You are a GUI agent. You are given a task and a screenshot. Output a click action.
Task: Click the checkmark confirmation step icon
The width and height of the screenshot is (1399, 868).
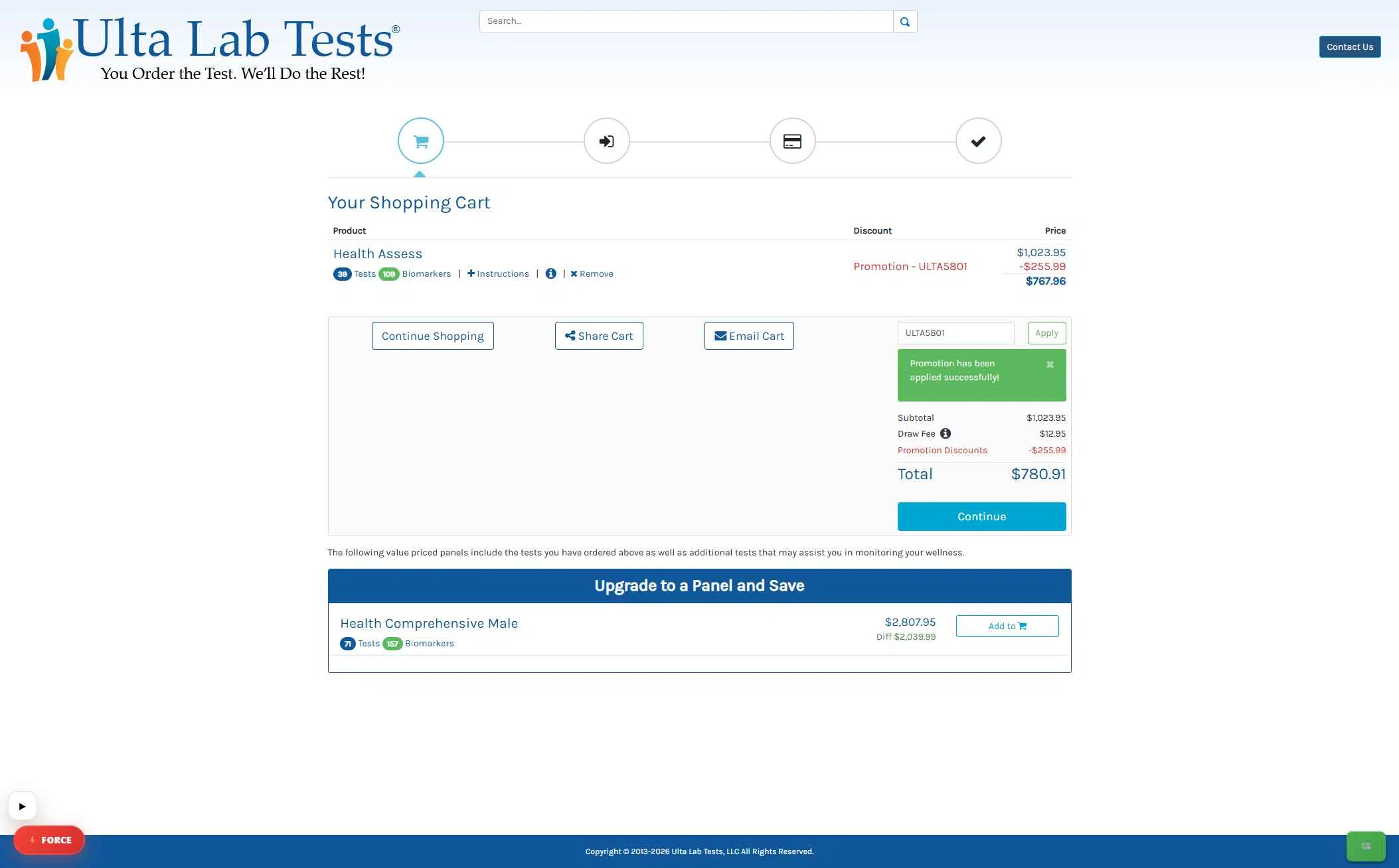[978, 141]
